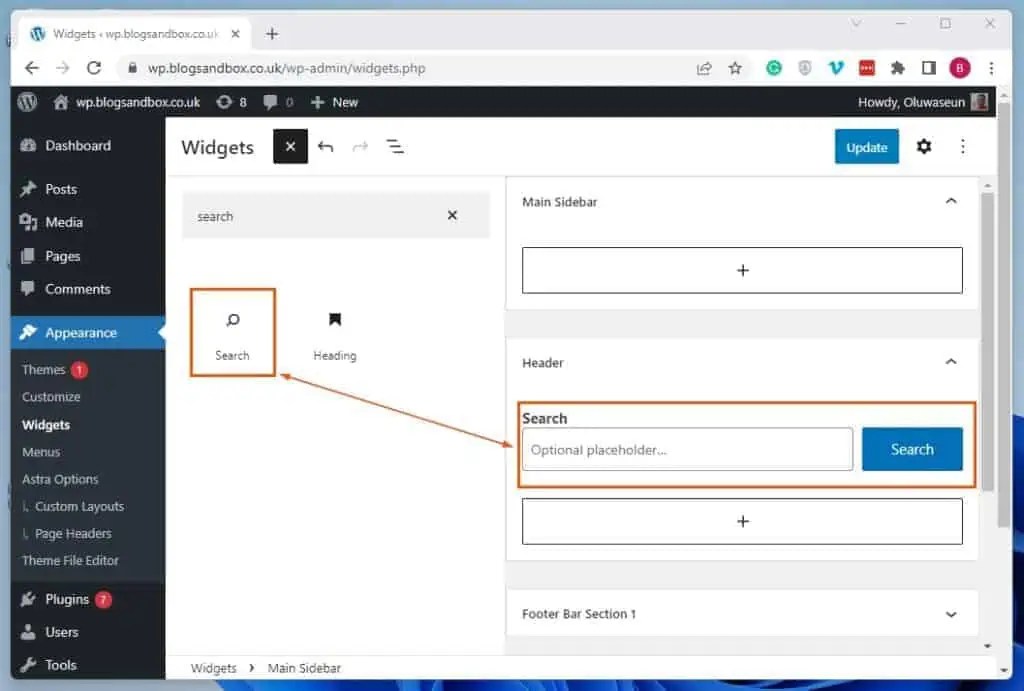Click the undo arrow in the editor toolbar
Image resolution: width=1024 pixels, height=691 pixels.
pyautogui.click(x=325, y=146)
